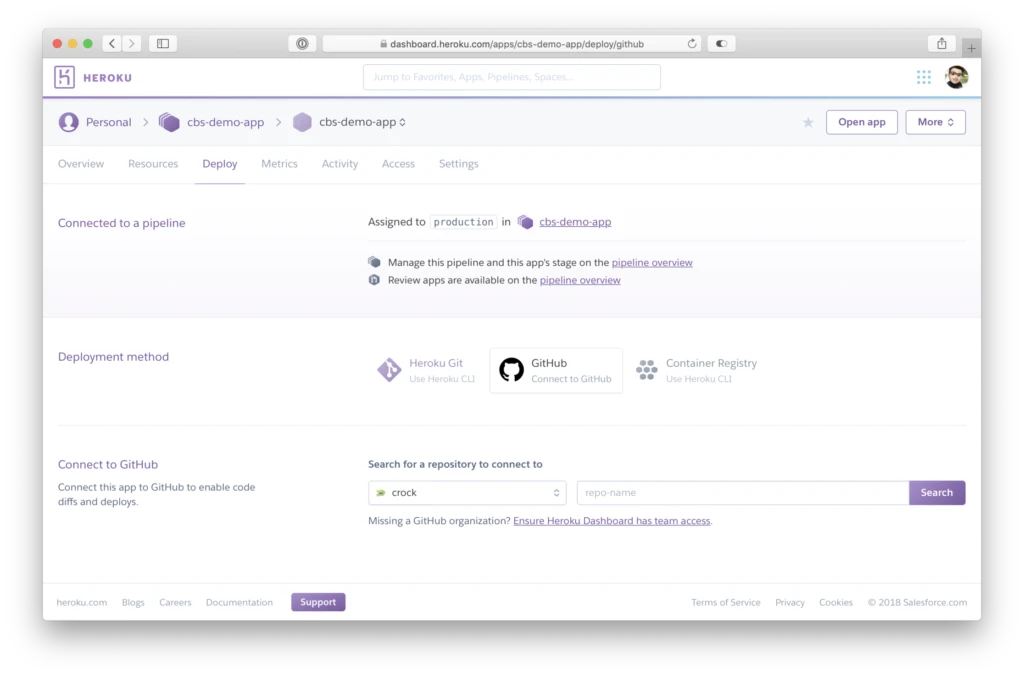Open heroku.com footer link
1024x677 pixels.
82,603
